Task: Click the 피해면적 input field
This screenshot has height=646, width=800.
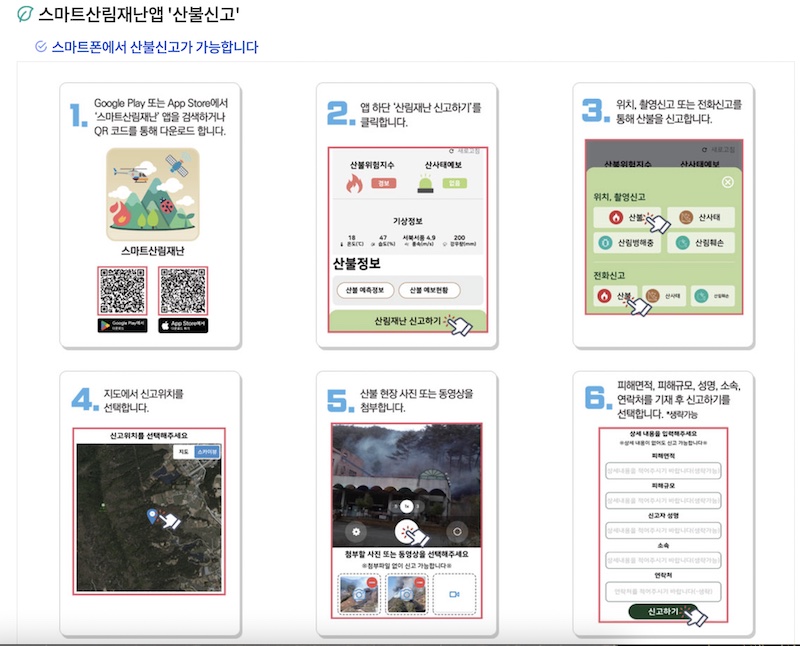Action: (x=663, y=470)
